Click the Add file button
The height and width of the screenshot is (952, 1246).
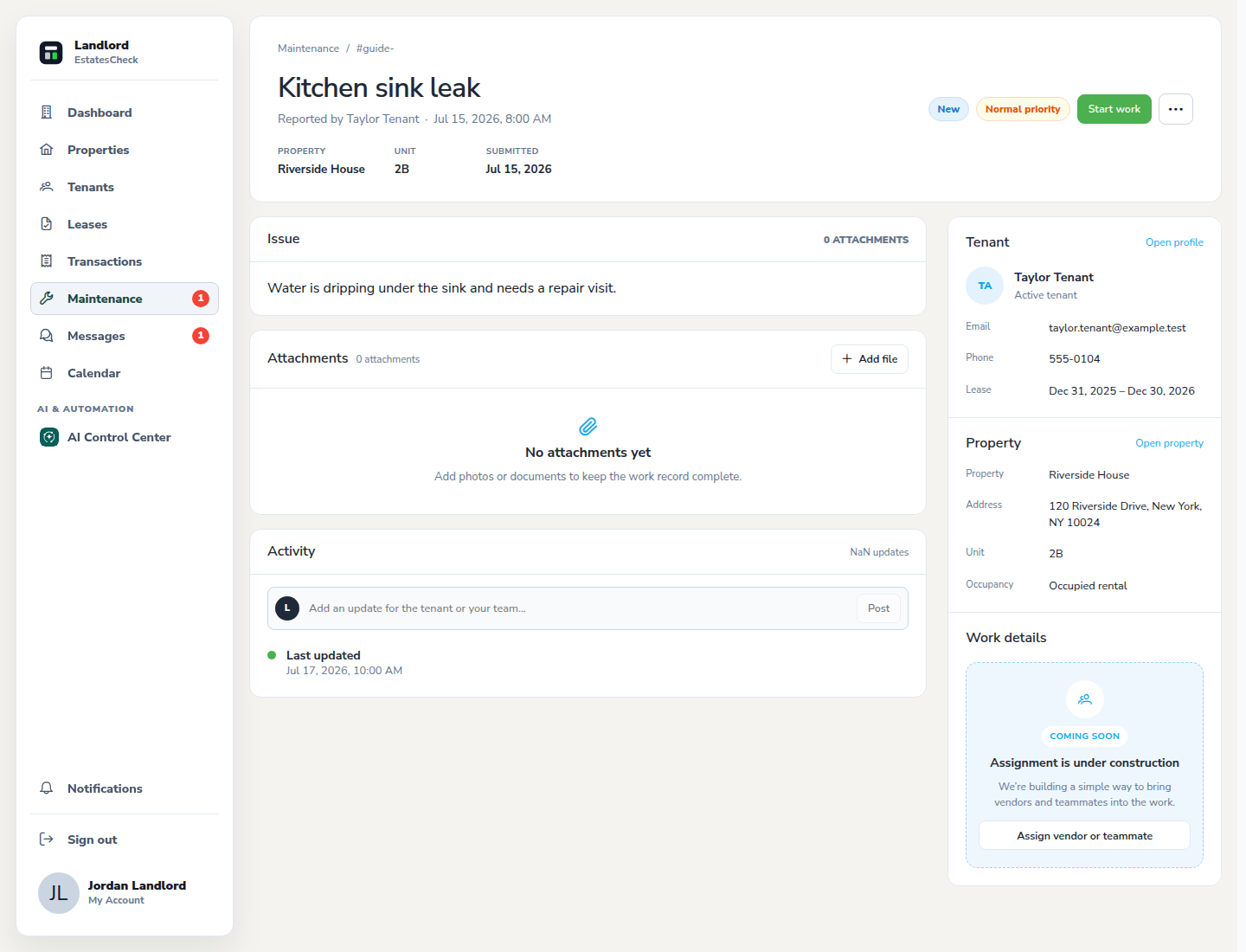point(870,359)
